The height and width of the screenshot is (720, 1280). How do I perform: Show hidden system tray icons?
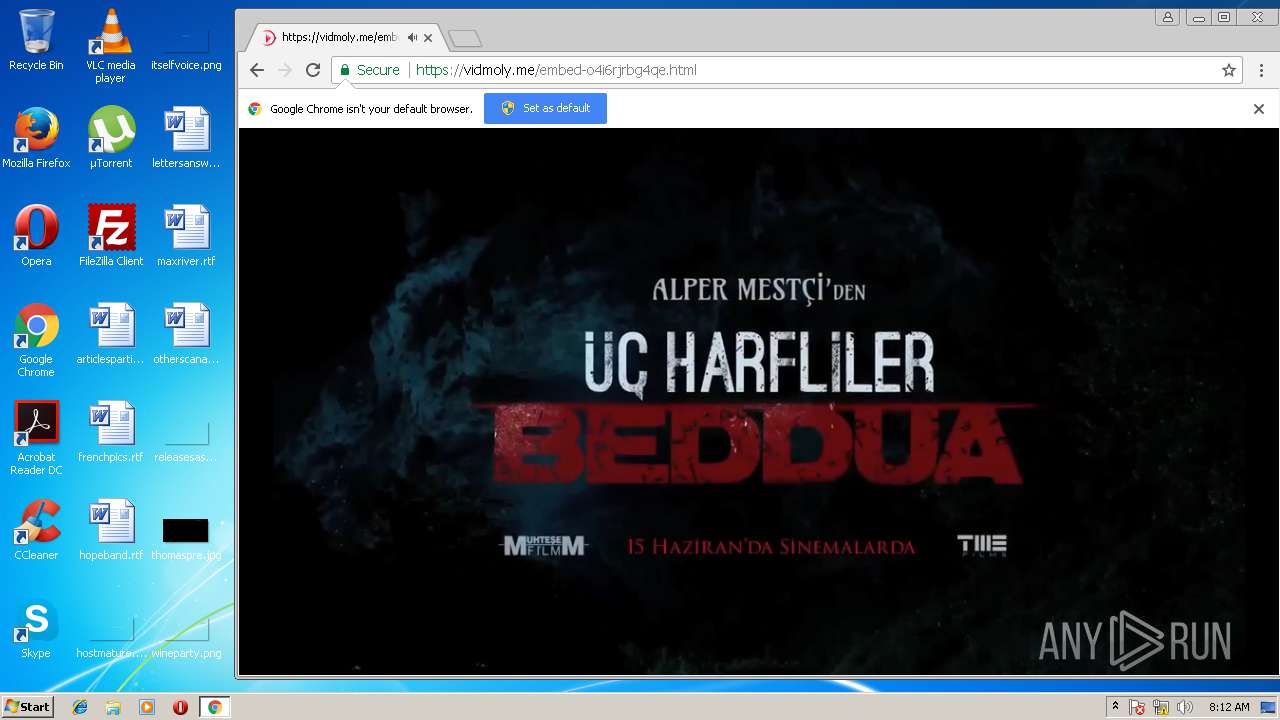pyautogui.click(x=1115, y=707)
